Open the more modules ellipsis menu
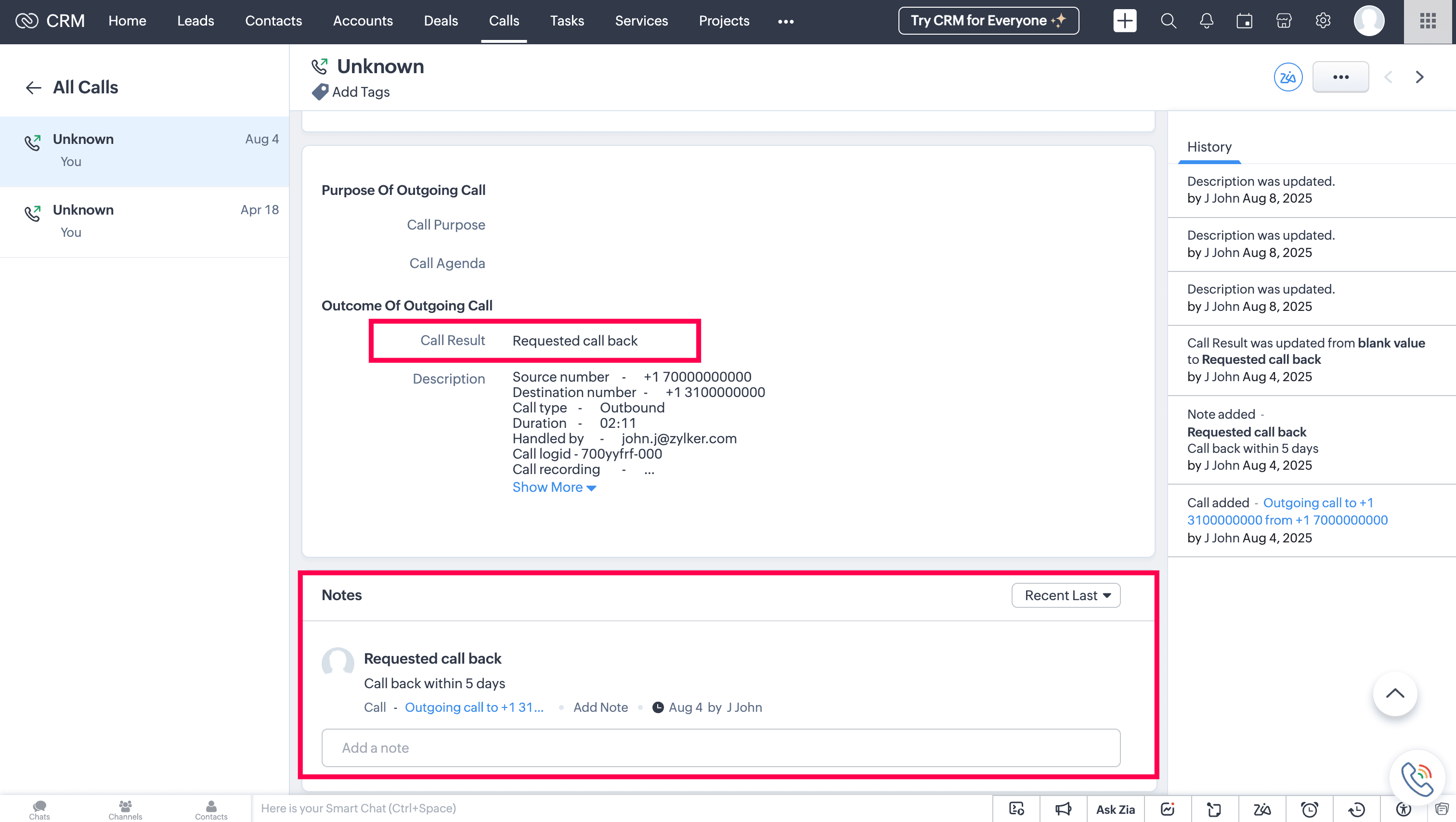1456x822 pixels. point(786,22)
